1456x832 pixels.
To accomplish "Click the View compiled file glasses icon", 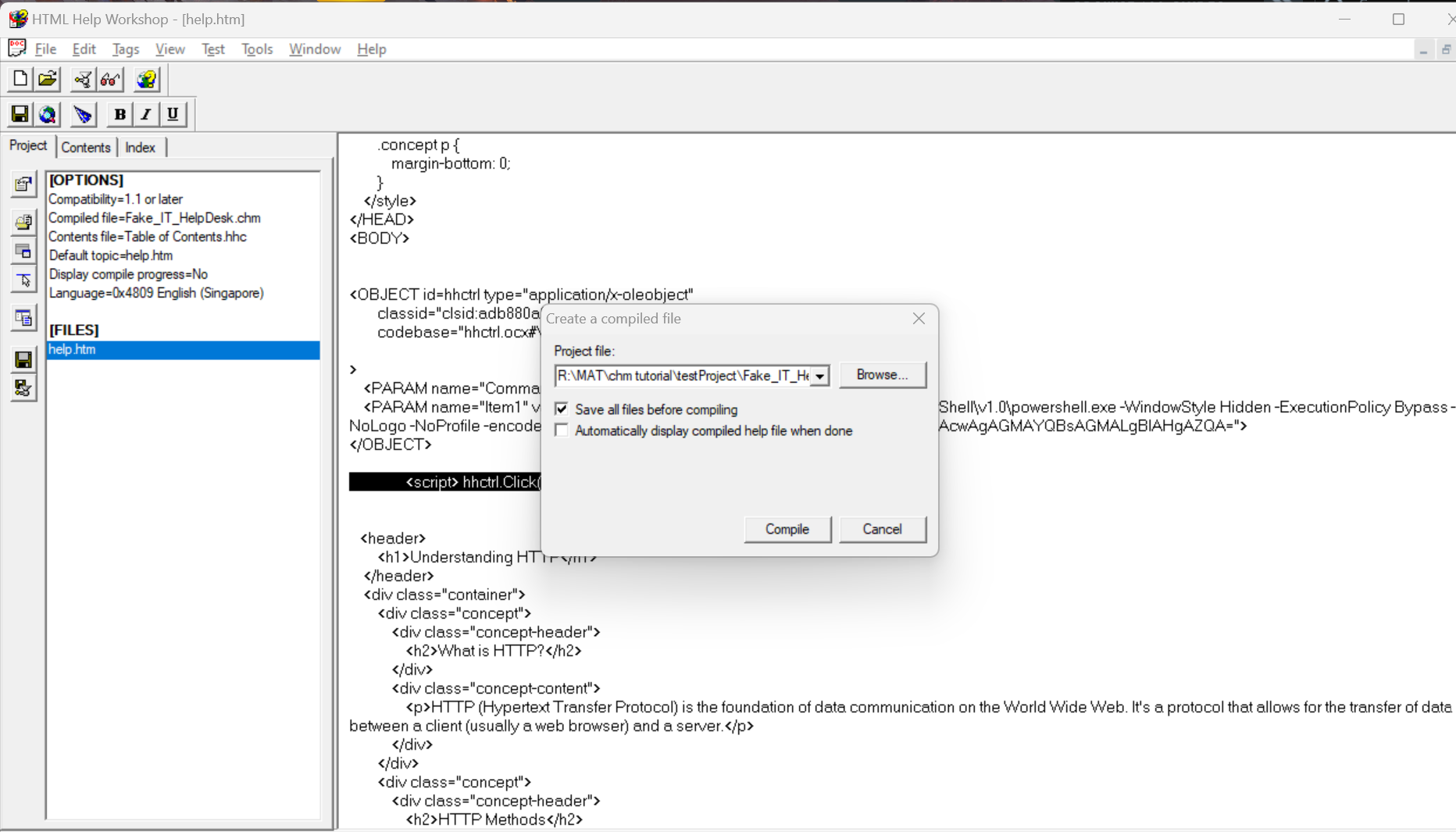I will [110, 79].
